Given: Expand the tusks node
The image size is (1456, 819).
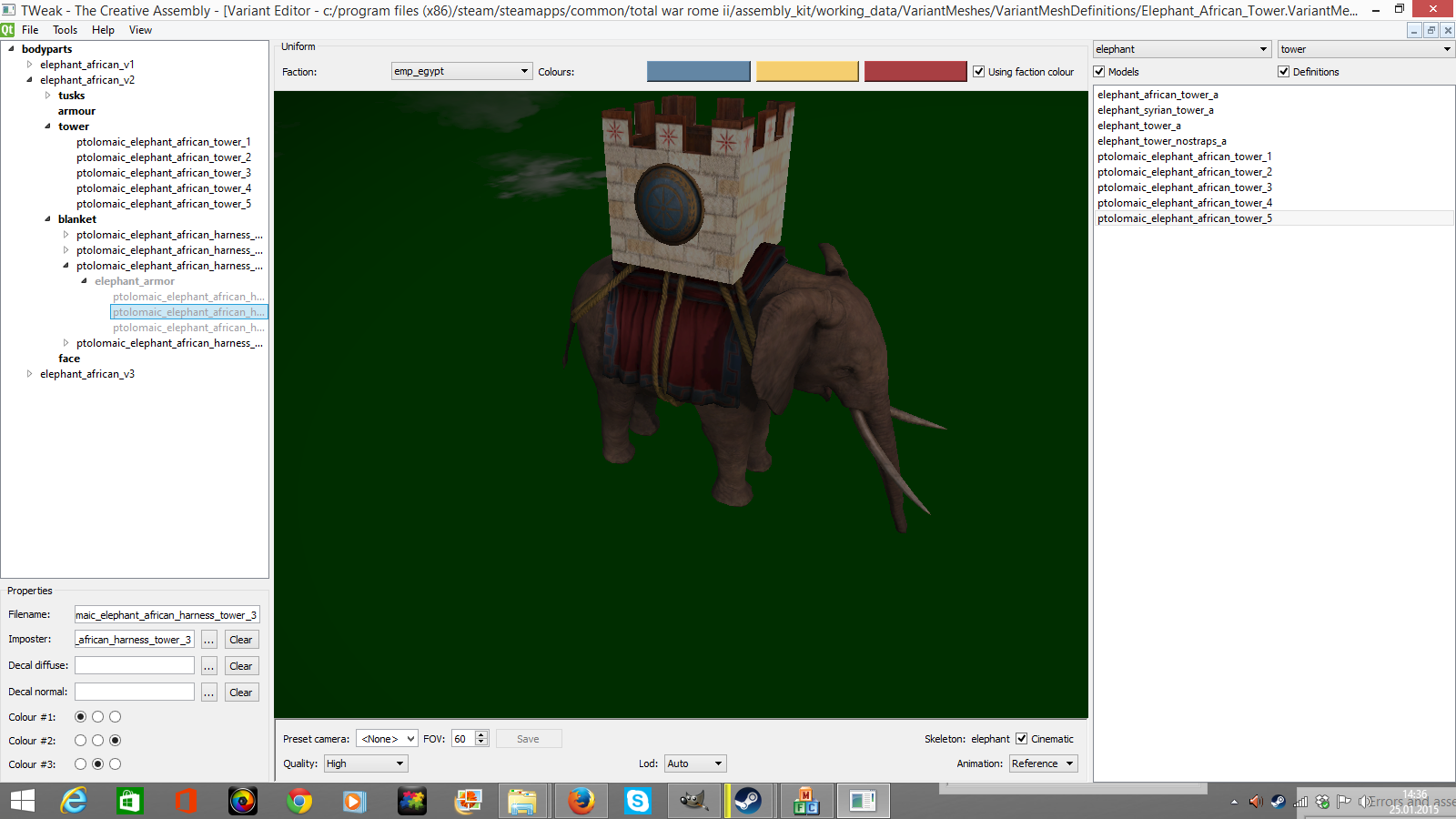Looking at the screenshot, I should pos(47,96).
